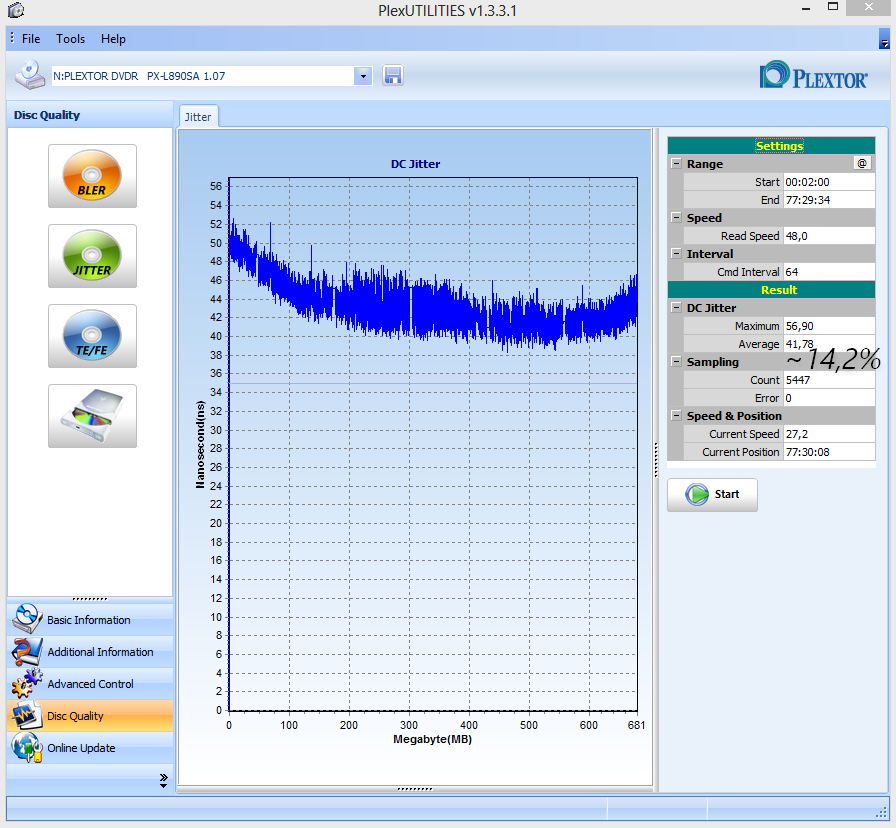Click the DC Jitter chart title
The image size is (896, 828).
click(415, 164)
